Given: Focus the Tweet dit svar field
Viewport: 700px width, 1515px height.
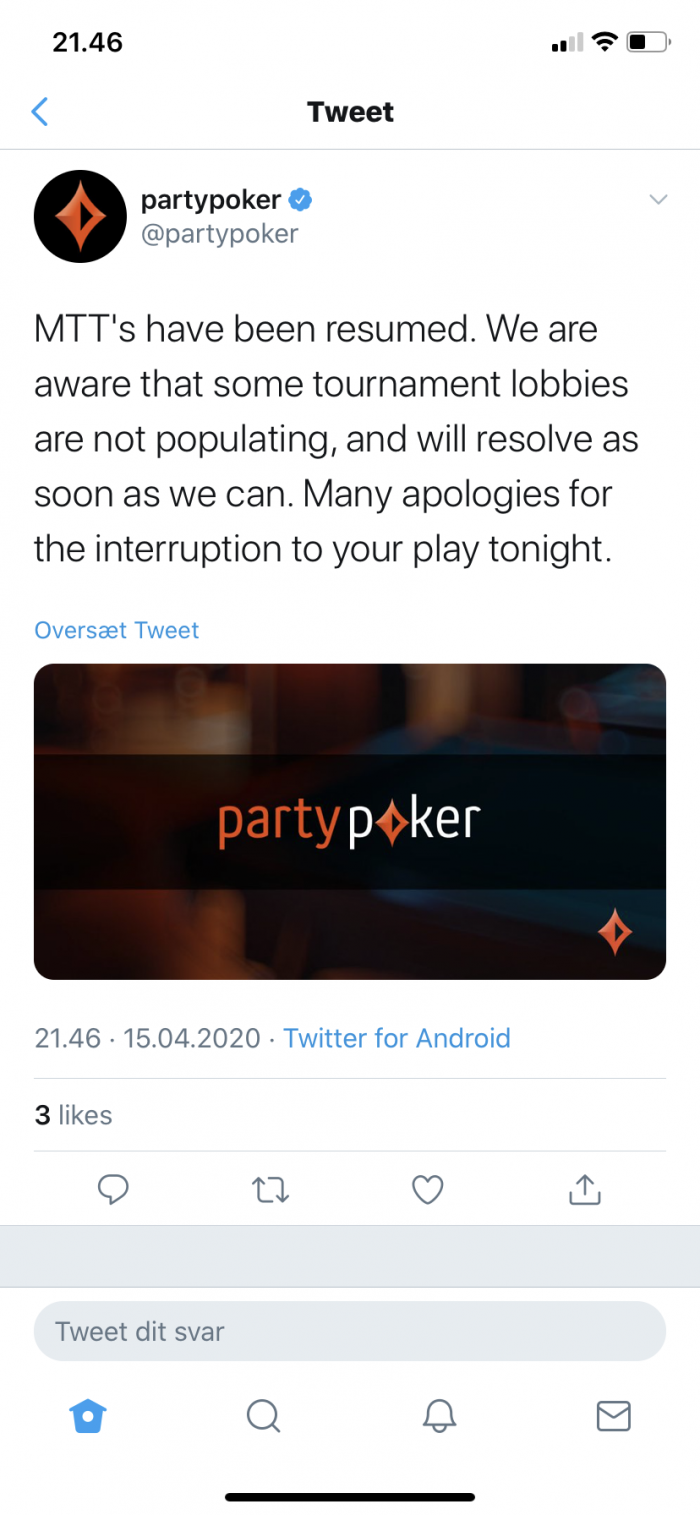Looking at the screenshot, I should (350, 1331).
